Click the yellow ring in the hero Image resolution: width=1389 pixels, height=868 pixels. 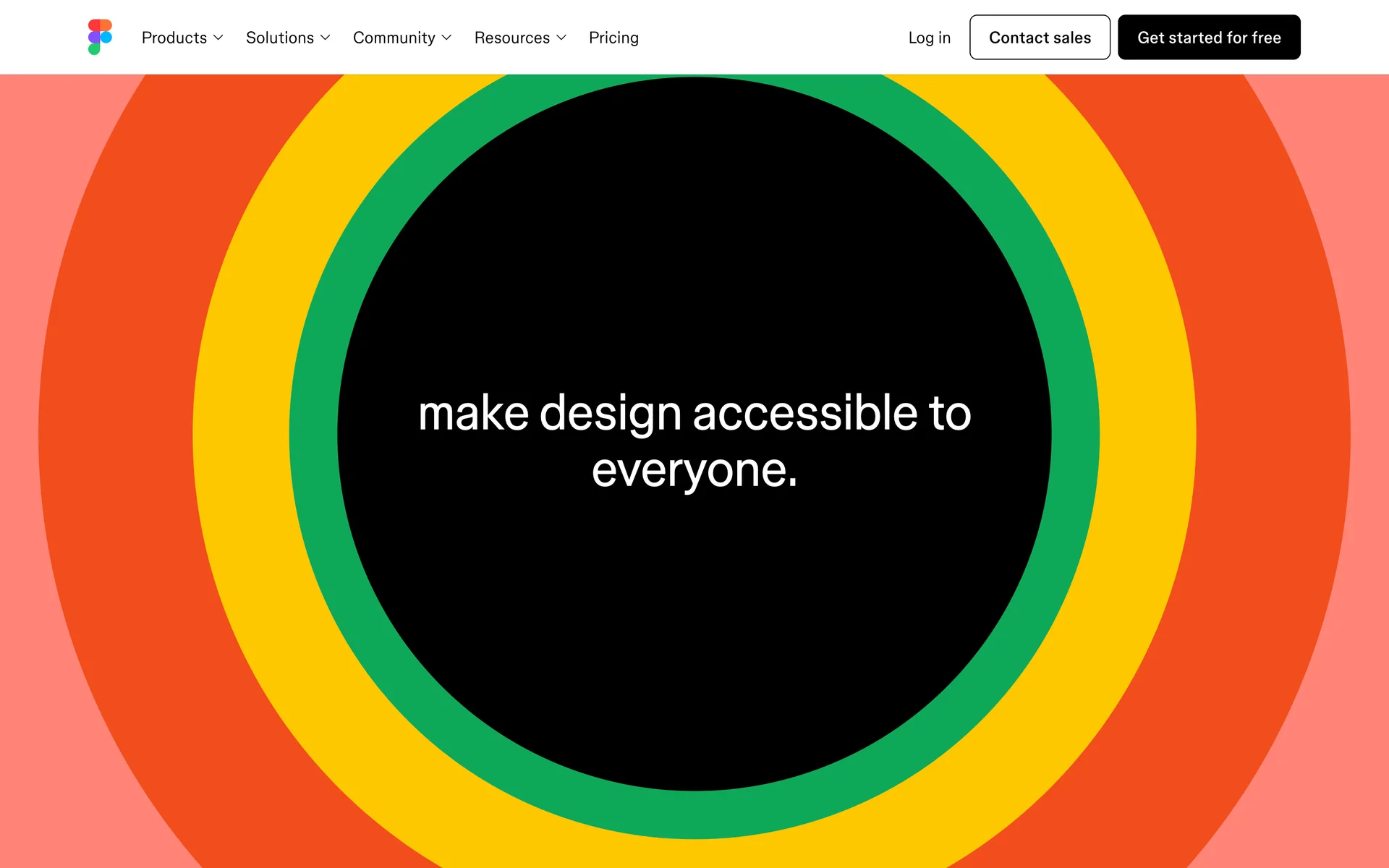[241, 434]
